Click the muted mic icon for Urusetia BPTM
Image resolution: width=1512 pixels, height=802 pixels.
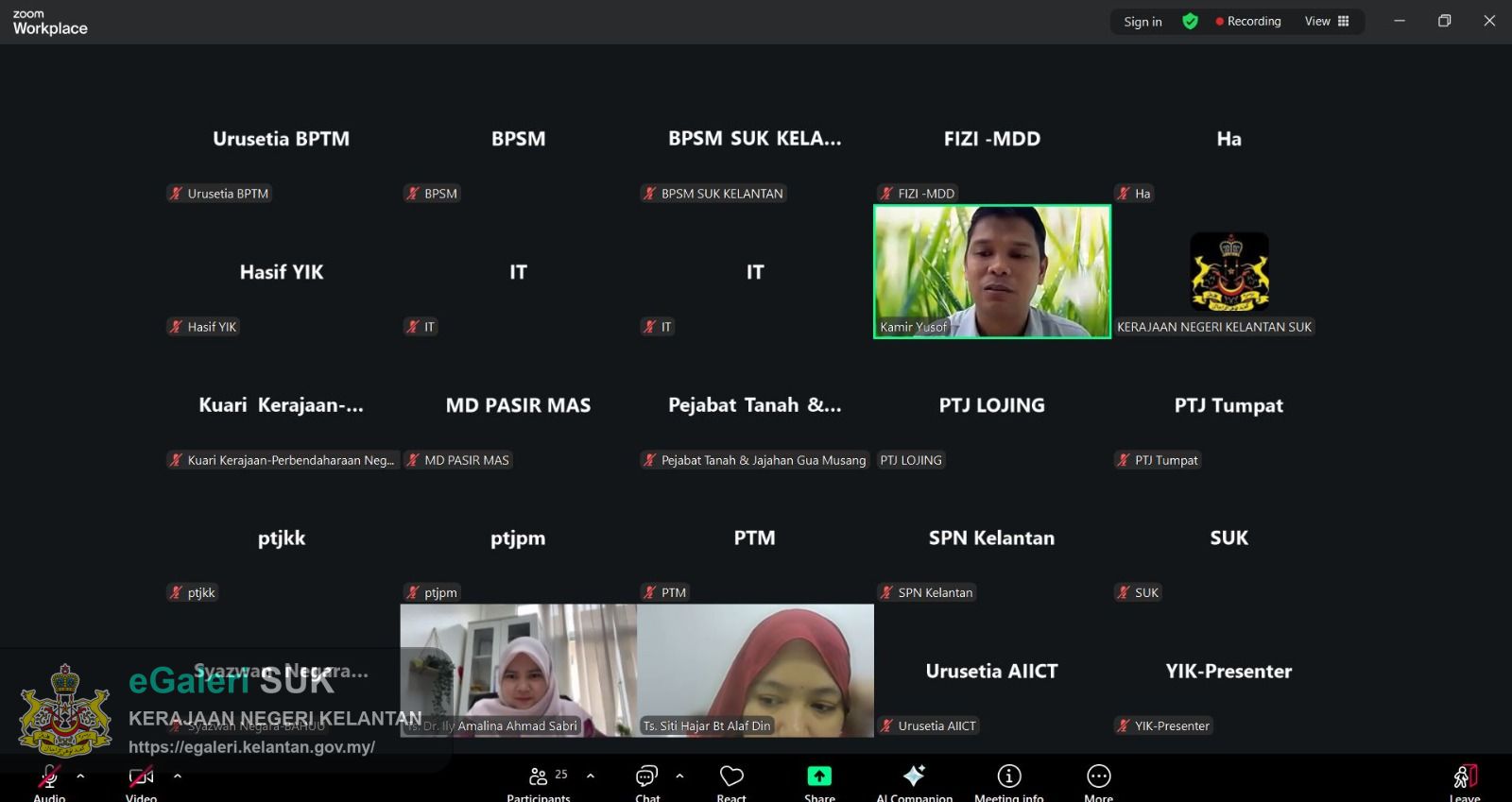tap(176, 194)
